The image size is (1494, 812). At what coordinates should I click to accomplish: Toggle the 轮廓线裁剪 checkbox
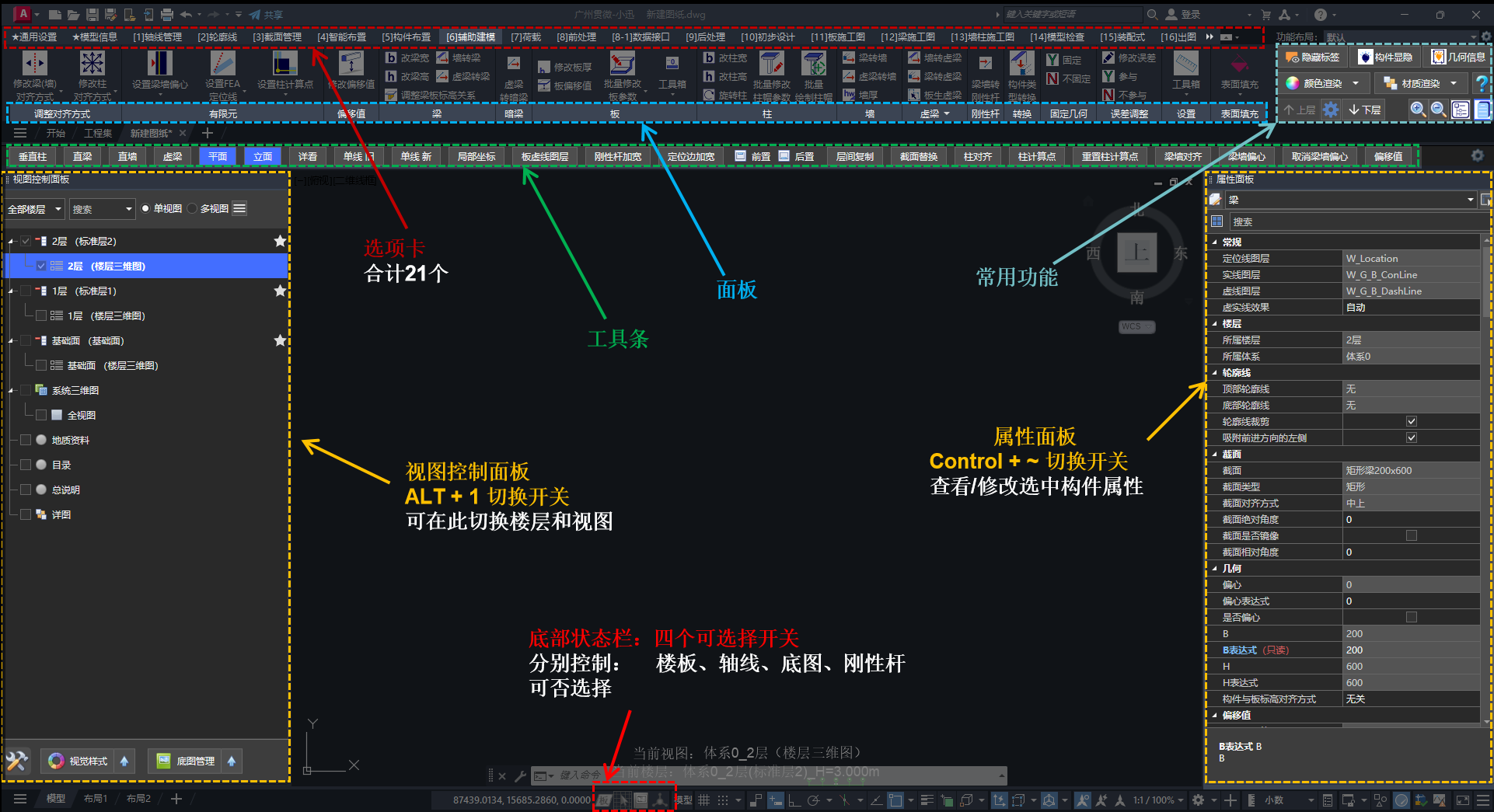[1412, 421]
